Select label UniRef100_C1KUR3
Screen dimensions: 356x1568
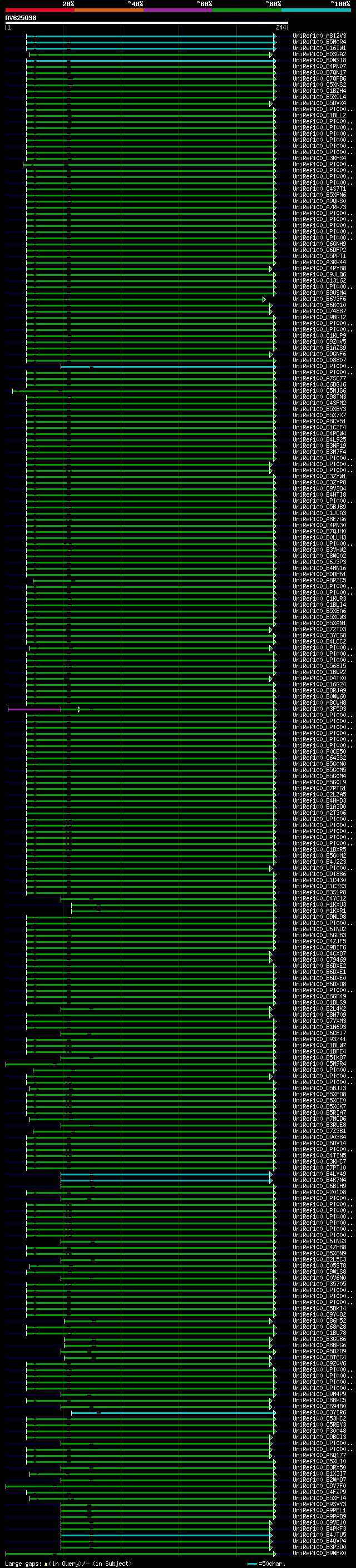point(319,599)
